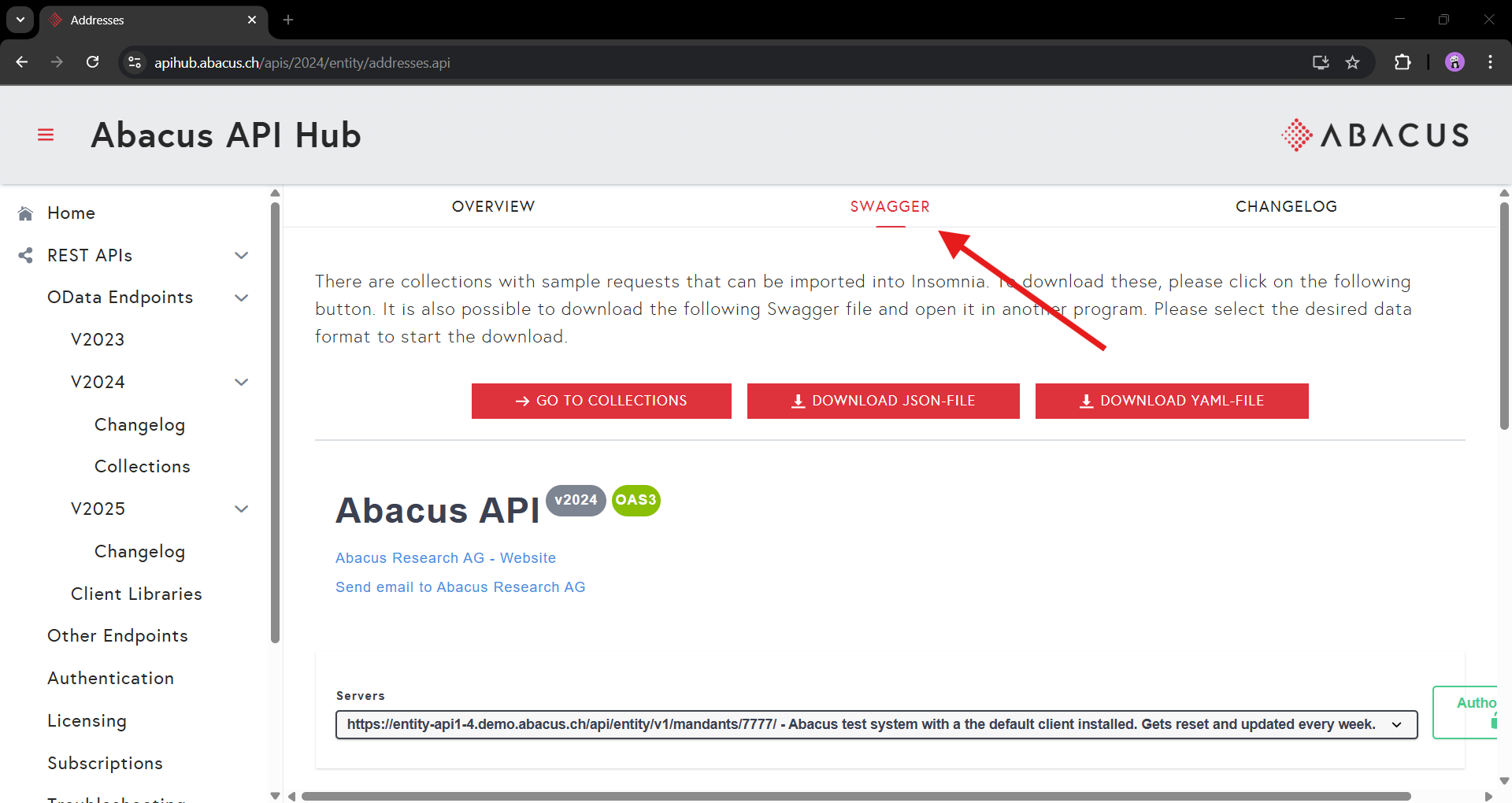1512x803 pixels.
Task: Click the v2024 version badge
Action: (x=576, y=500)
